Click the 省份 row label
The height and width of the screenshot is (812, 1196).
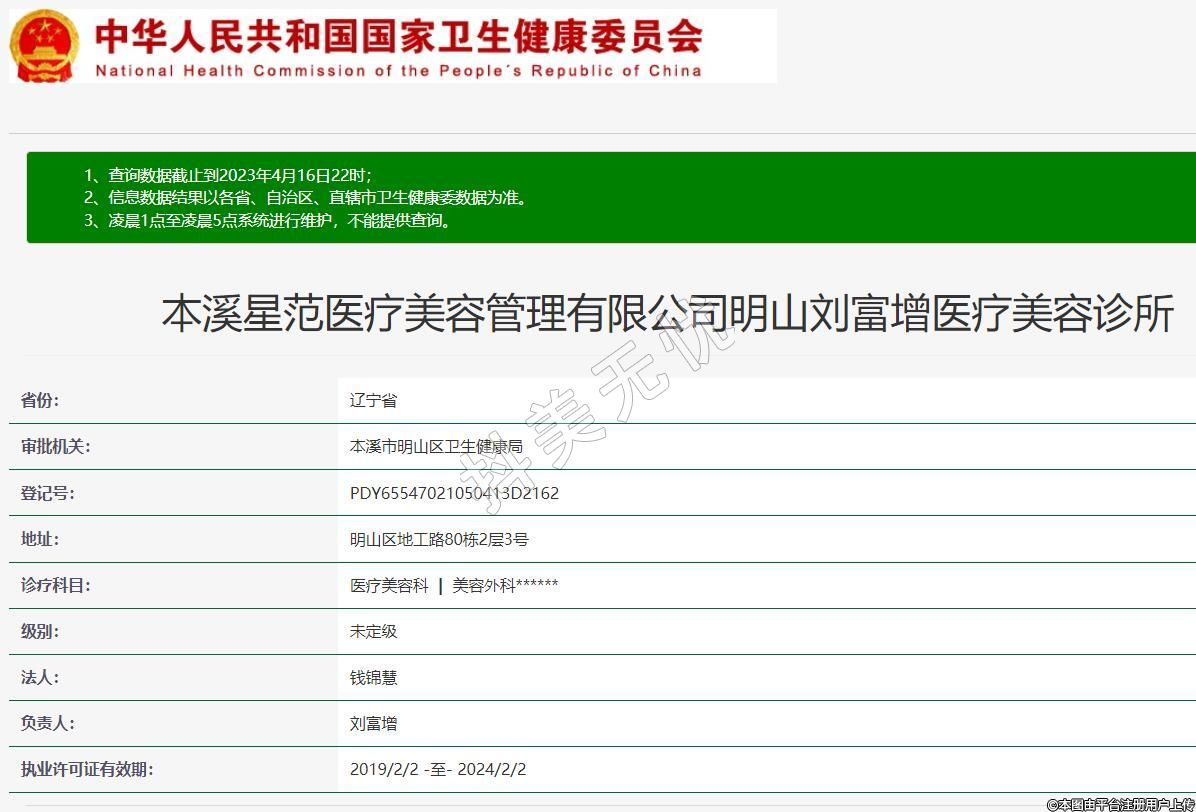[40, 400]
